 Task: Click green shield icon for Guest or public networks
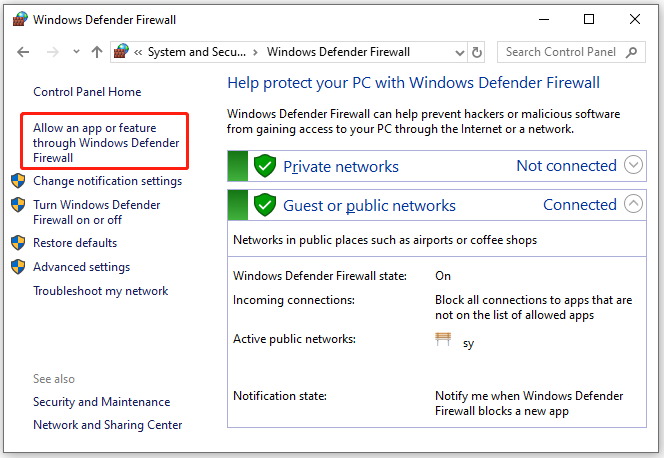pyautogui.click(x=265, y=205)
